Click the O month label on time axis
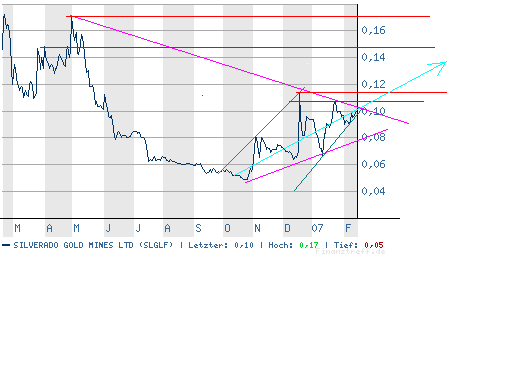Viewport: 512px width, 384px height. click(x=227, y=228)
